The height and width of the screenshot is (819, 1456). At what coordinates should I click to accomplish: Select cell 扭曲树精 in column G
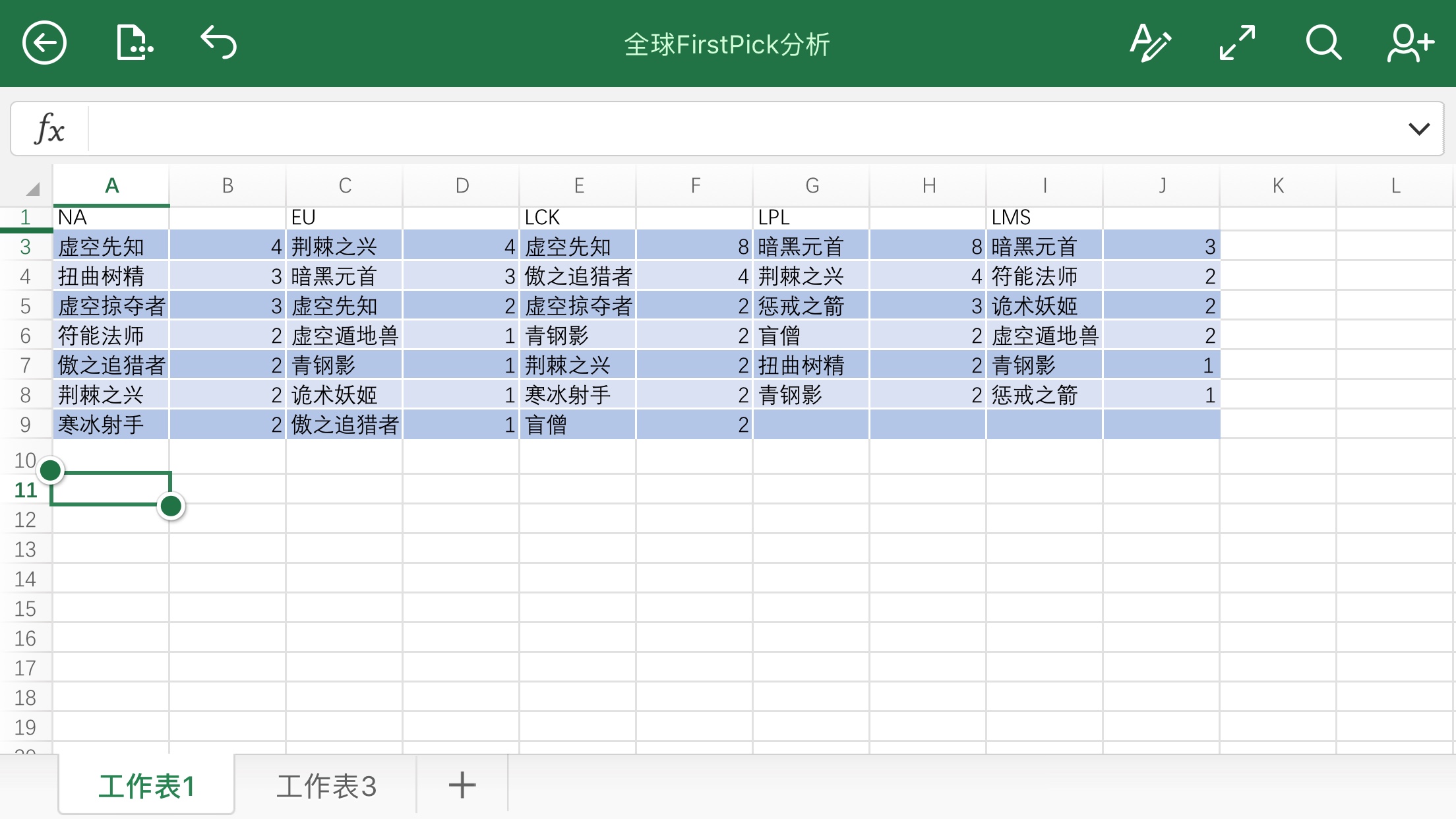pos(811,365)
